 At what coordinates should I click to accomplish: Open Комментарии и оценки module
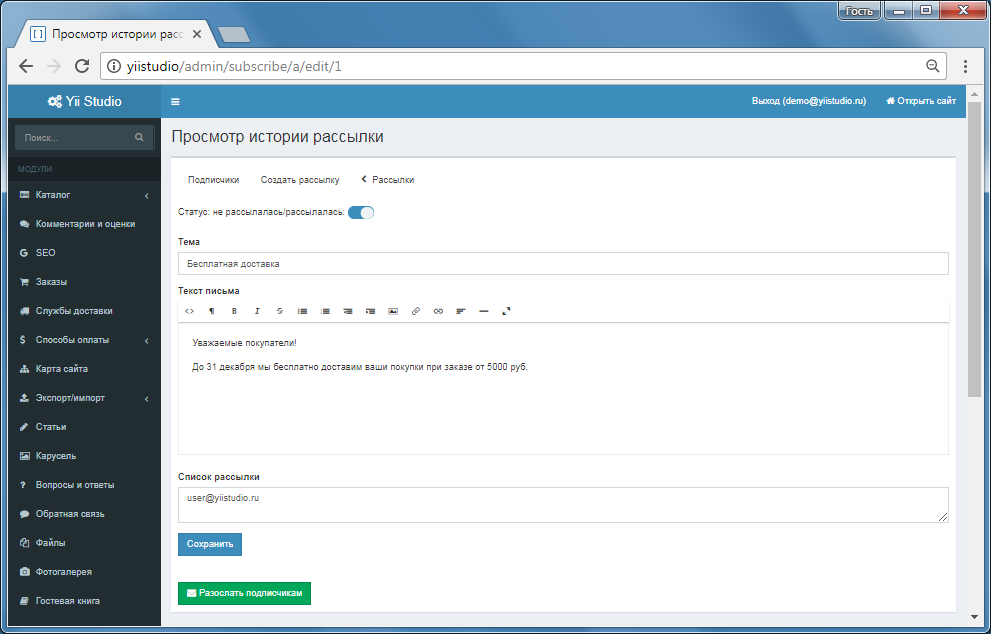[x=85, y=224]
